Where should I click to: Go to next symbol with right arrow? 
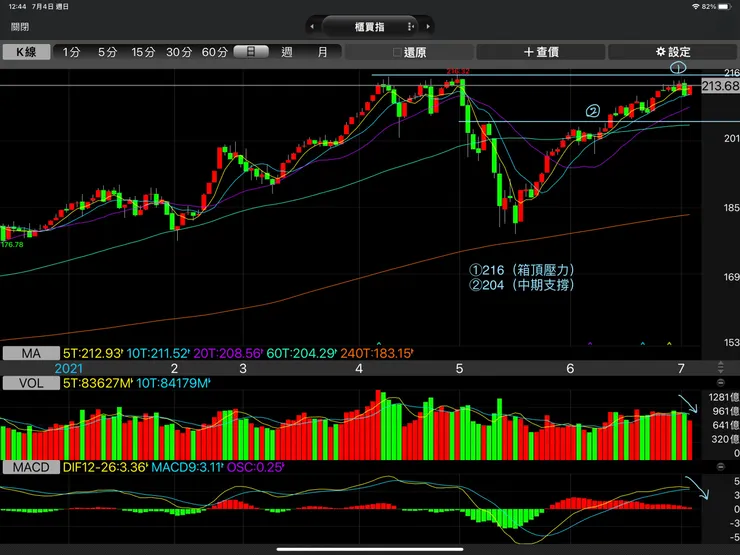[428, 27]
